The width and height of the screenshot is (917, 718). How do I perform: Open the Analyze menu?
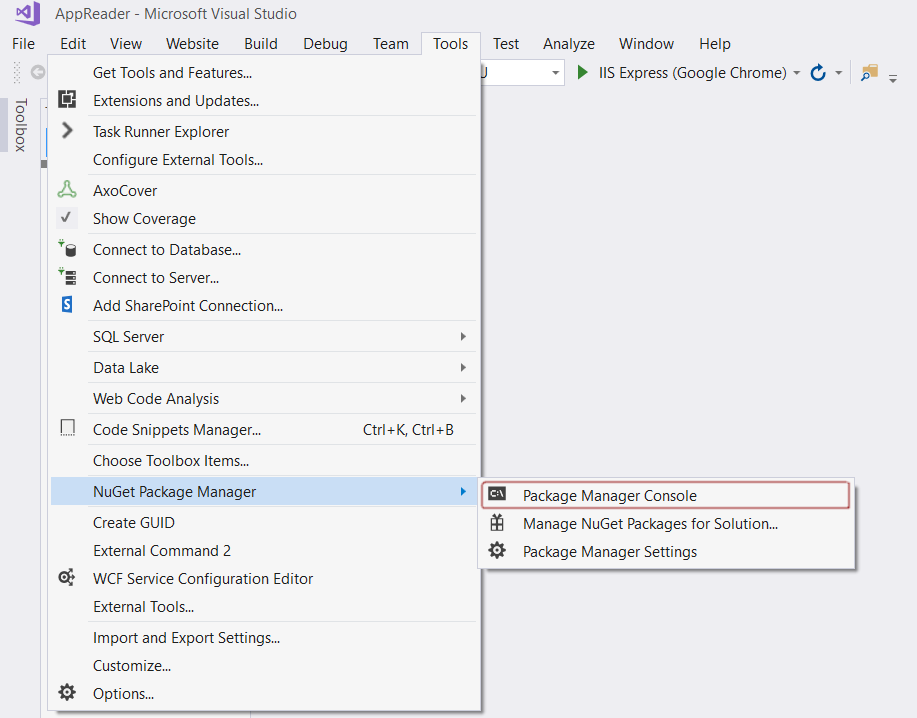click(568, 43)
